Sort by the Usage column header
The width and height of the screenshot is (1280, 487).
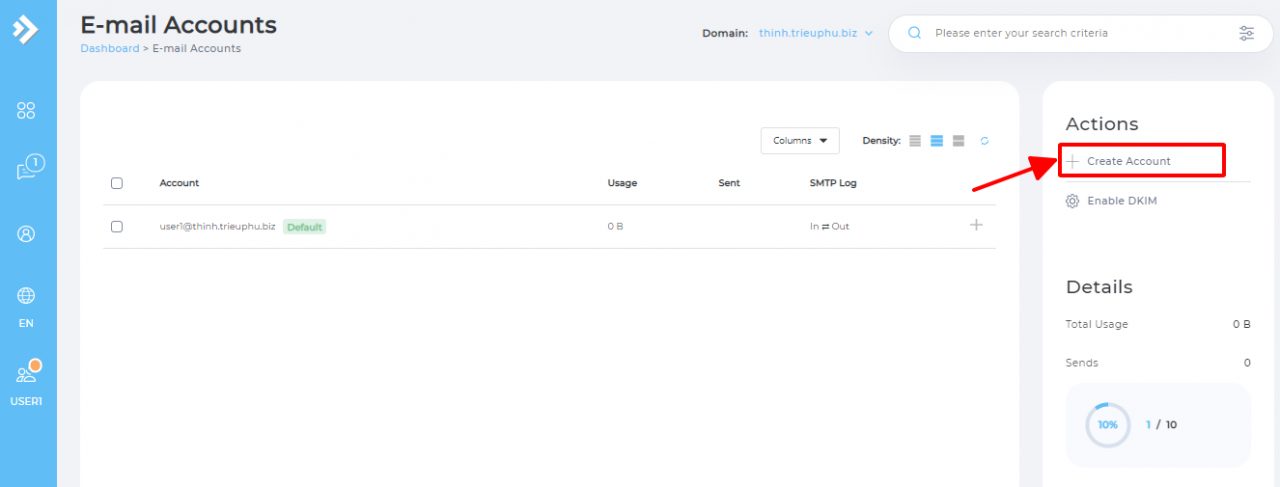tap(622, 183)
